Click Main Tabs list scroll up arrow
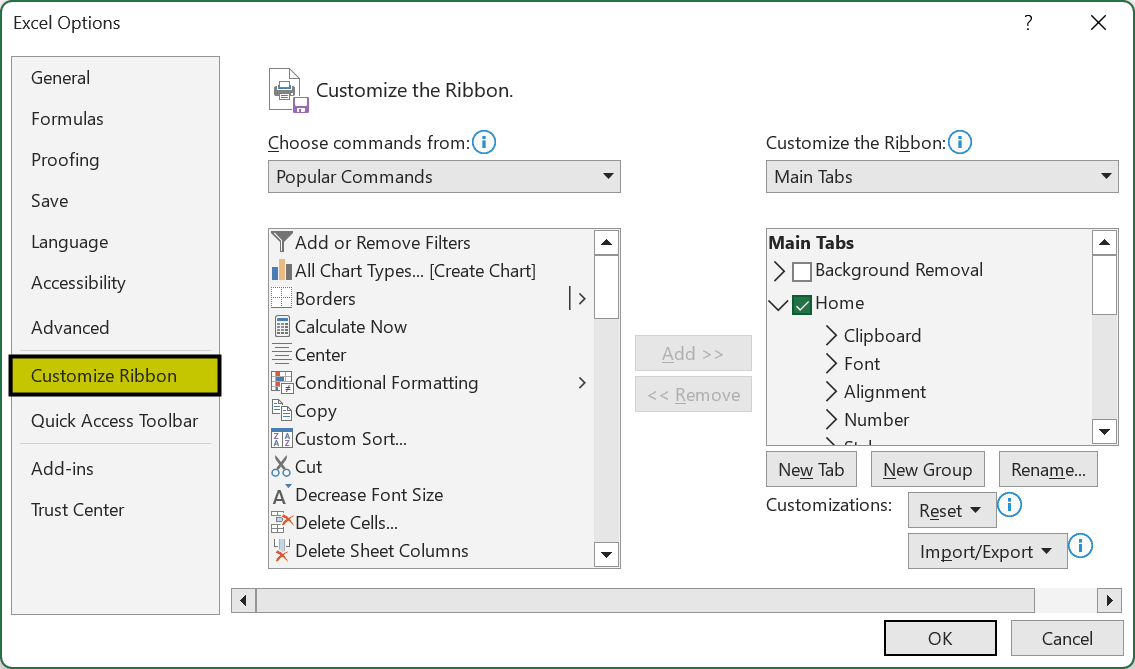Viewport: 1135px width, 669px height. [x=1104, y=243]
